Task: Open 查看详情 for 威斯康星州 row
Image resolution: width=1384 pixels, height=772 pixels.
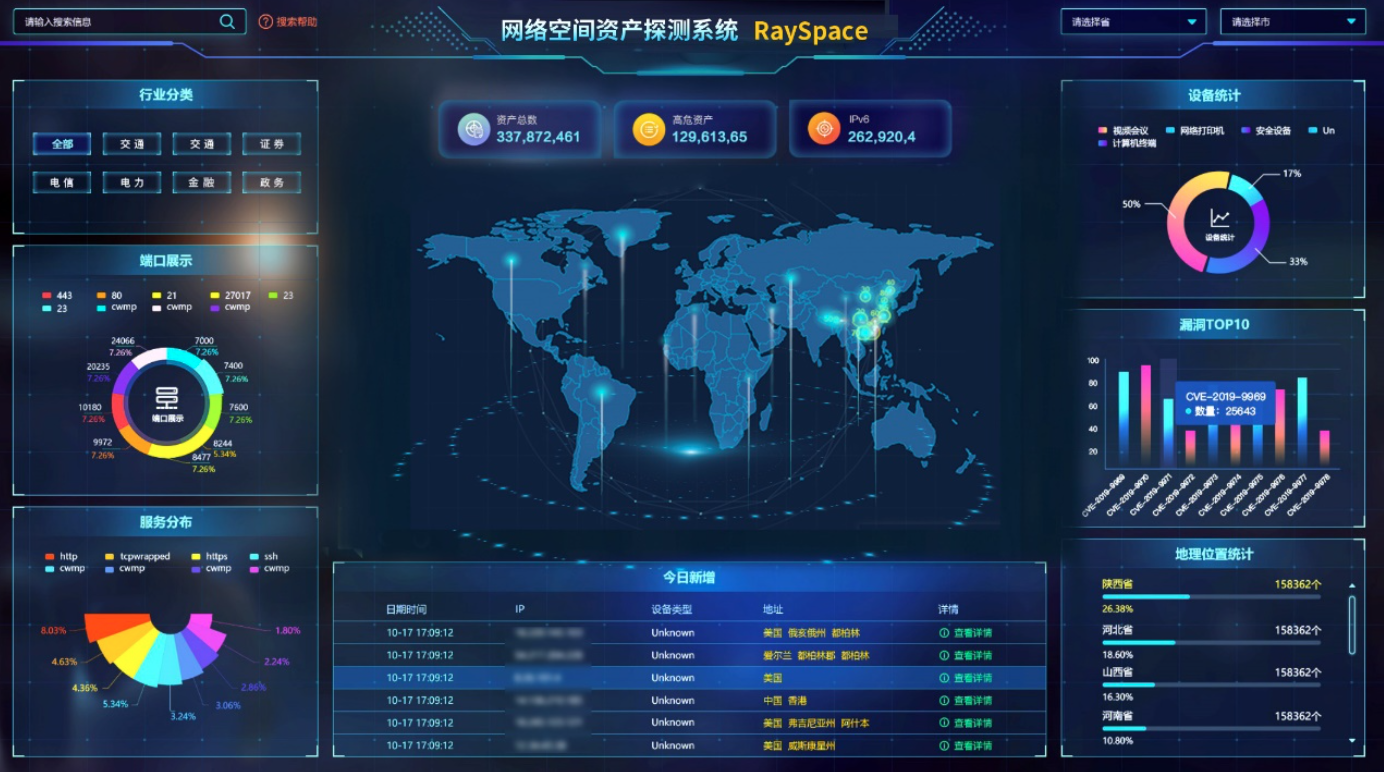Action: (x=973, y=746)
